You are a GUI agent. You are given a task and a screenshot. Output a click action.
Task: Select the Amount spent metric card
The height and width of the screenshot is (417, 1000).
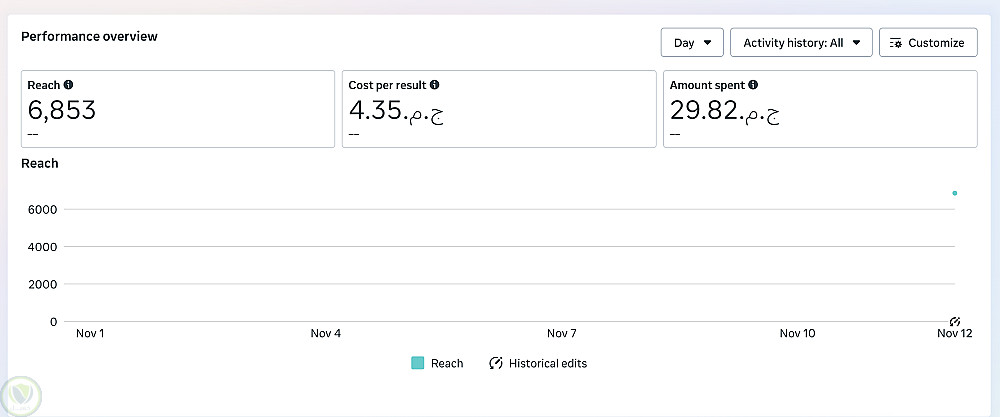(x=820, y=109)
